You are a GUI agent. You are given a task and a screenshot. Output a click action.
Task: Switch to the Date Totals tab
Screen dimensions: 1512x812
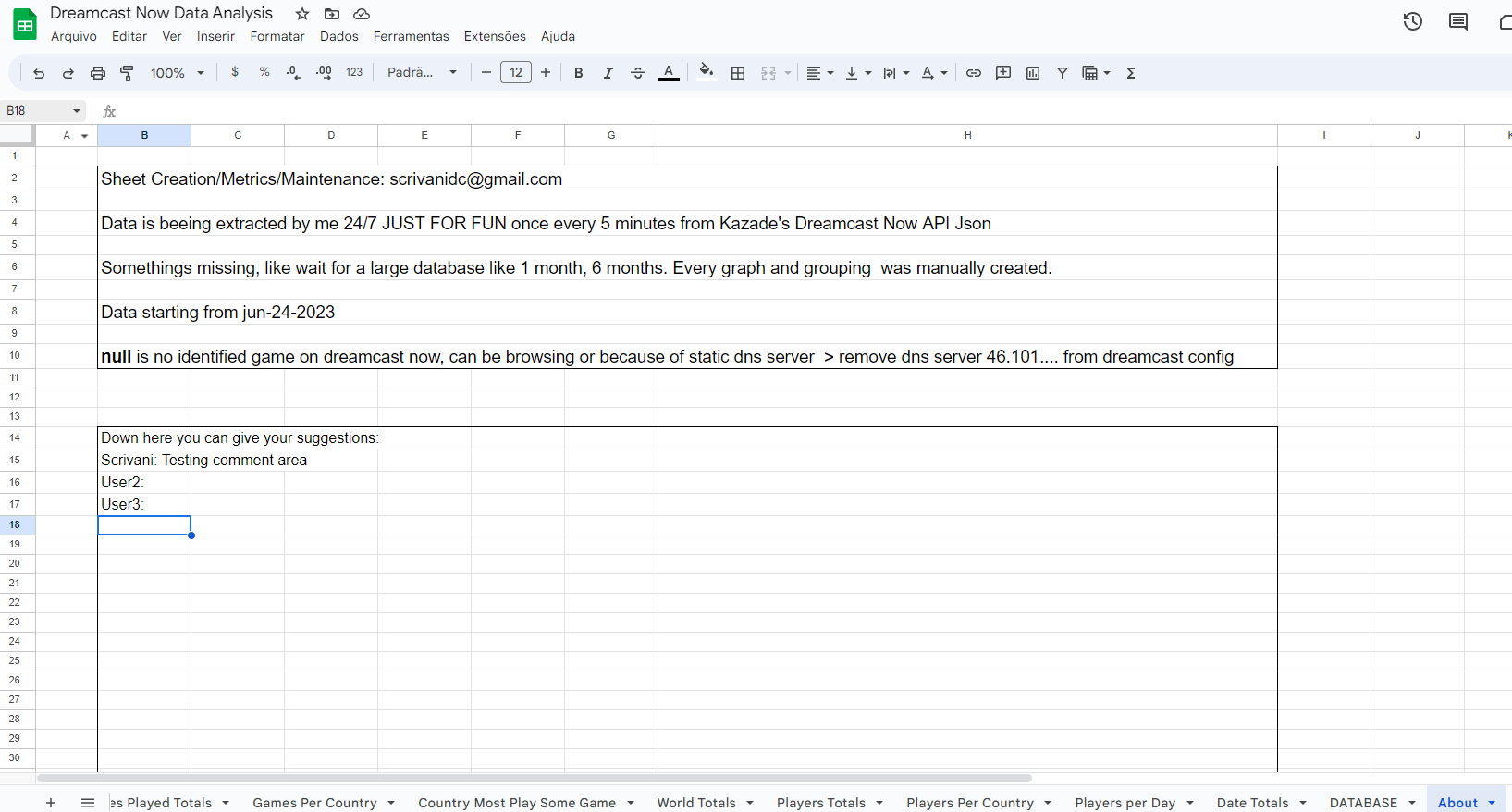1252,803
